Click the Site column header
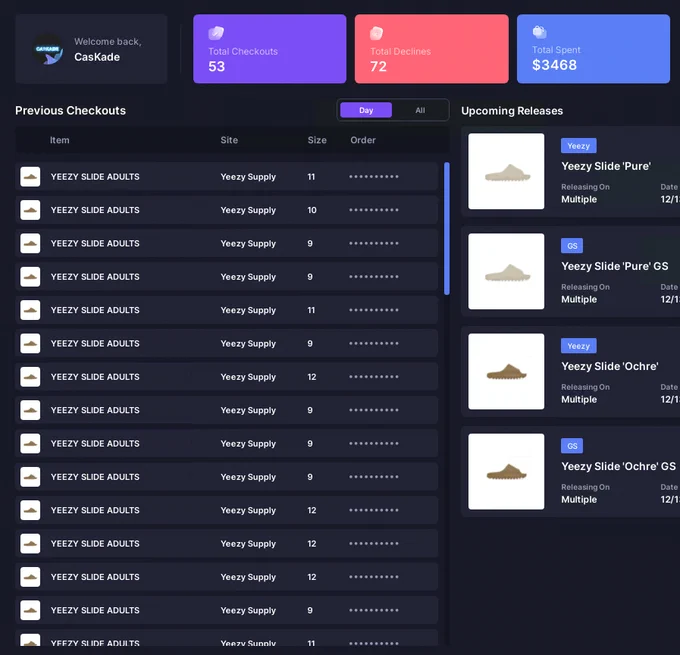 point(229,140)
